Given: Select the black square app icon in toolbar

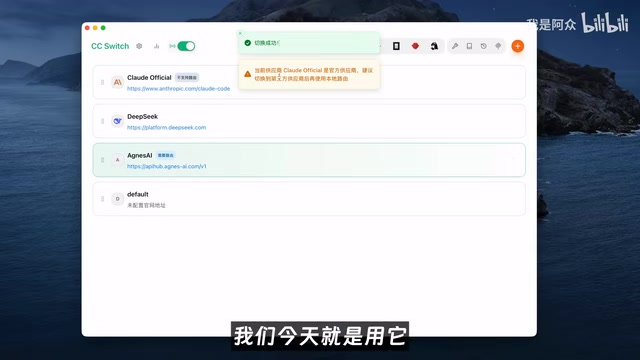Looking at the screenshot, I should 396,46.
